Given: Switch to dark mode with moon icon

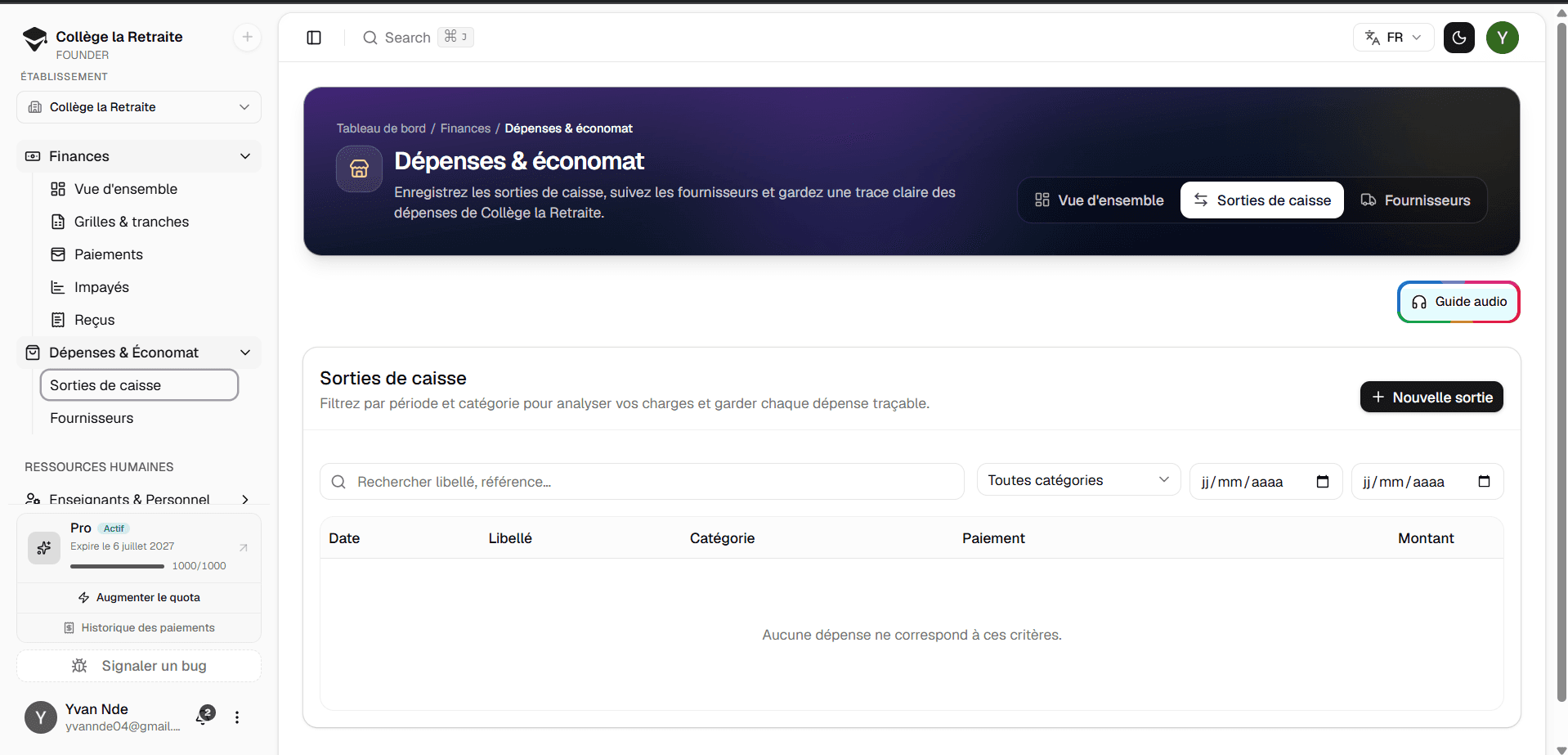Looking at the screenshot, I should point(1458,38).
